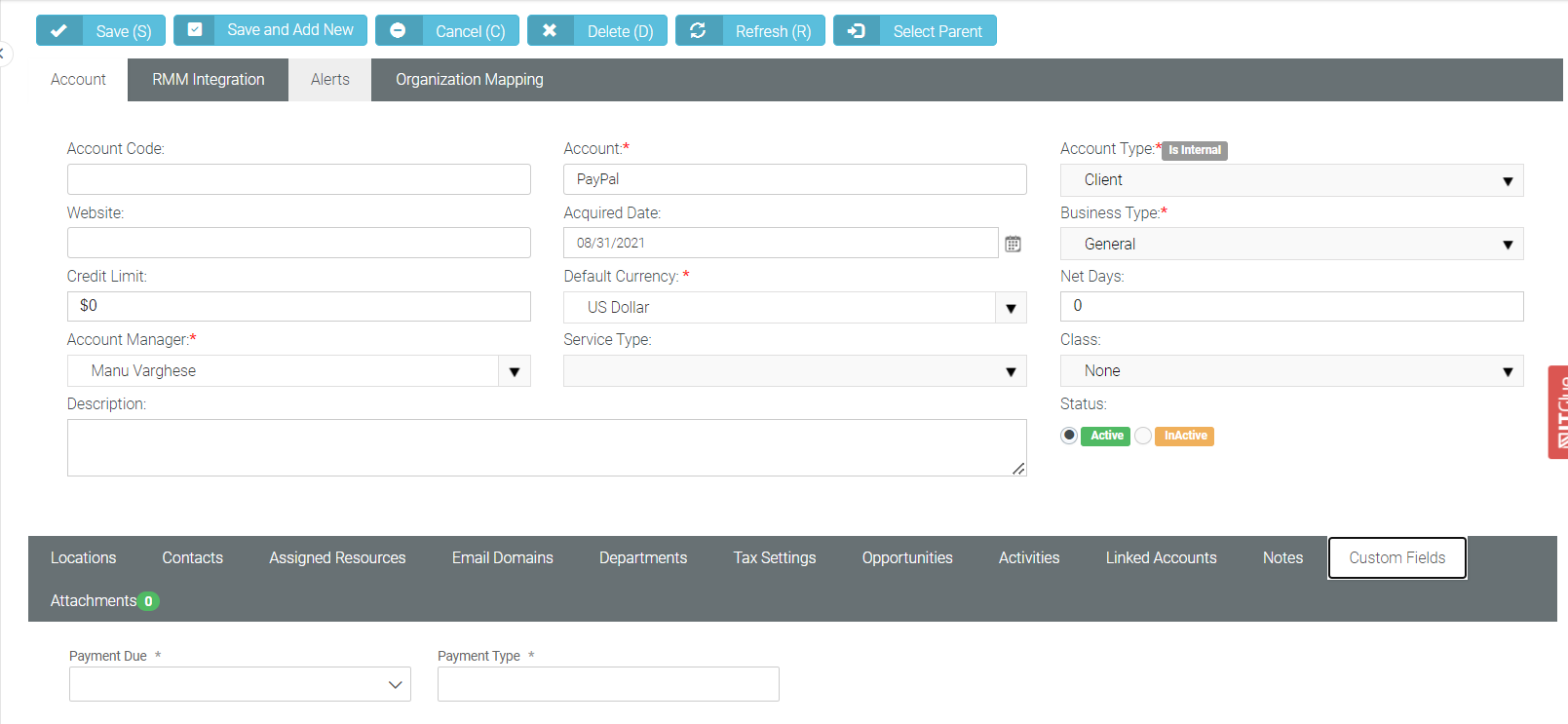
Task: Select the InActive status radio button
Action: point(1143,436)
